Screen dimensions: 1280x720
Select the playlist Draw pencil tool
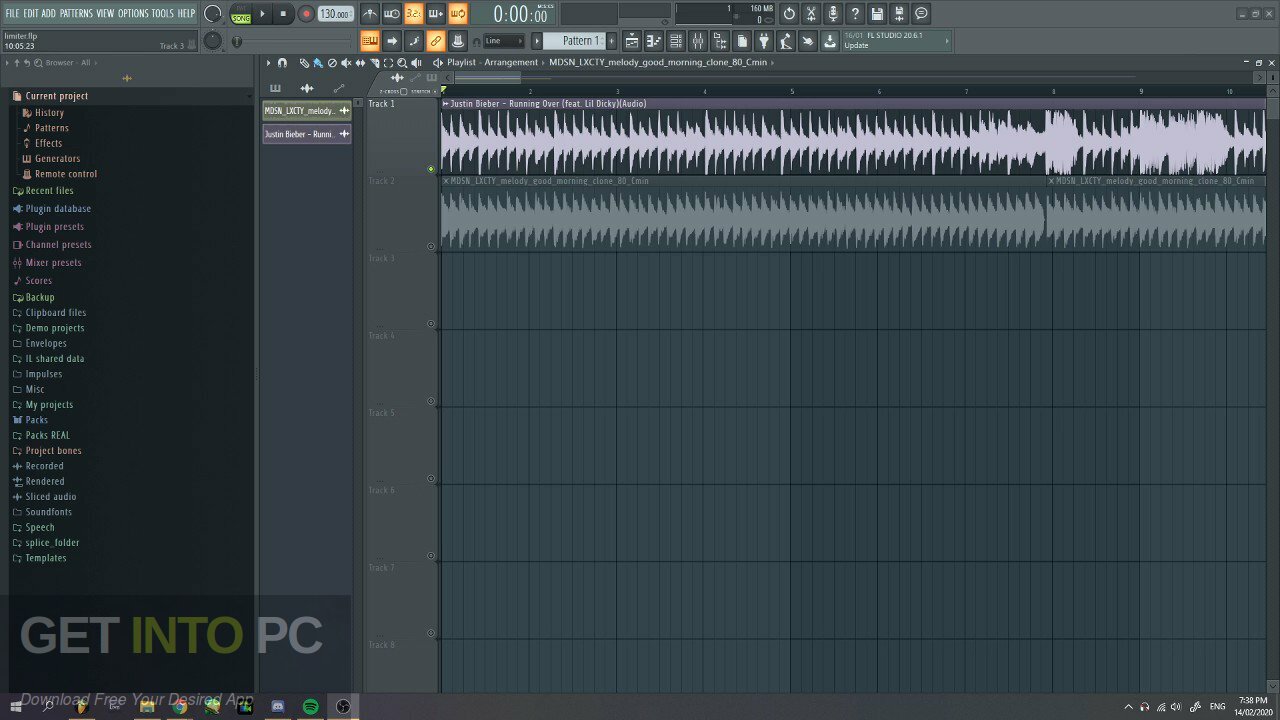tap(304, 63)
